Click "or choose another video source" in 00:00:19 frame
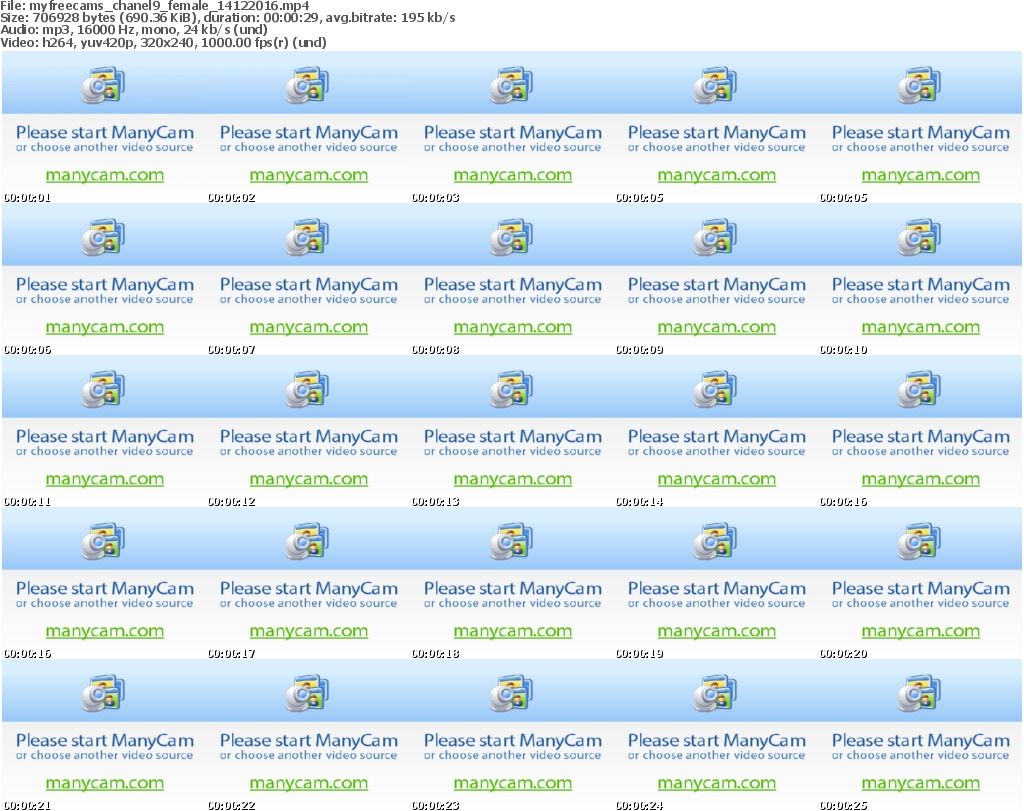The width and height of the screenshot is (1024, 811). point(716,603)
